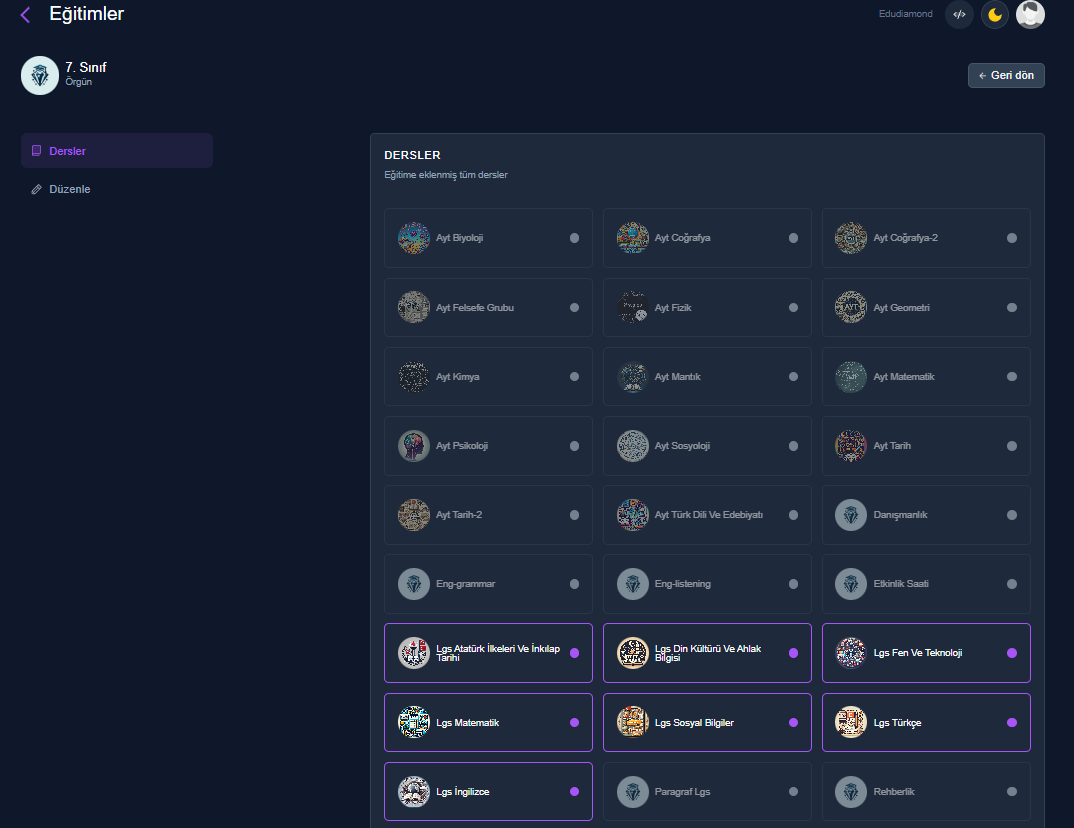
Task: Disable the Lgs Din Kültürü status dot
Action: point(793,653)
